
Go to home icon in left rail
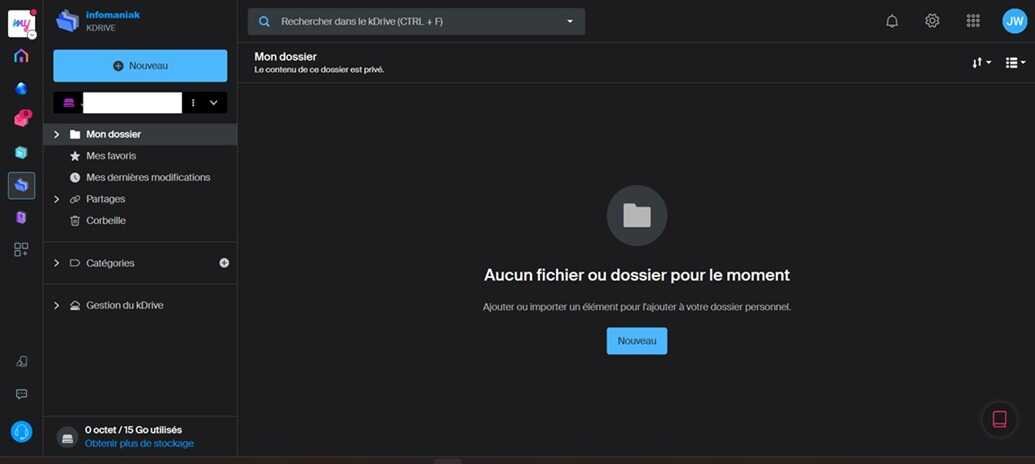21,56
